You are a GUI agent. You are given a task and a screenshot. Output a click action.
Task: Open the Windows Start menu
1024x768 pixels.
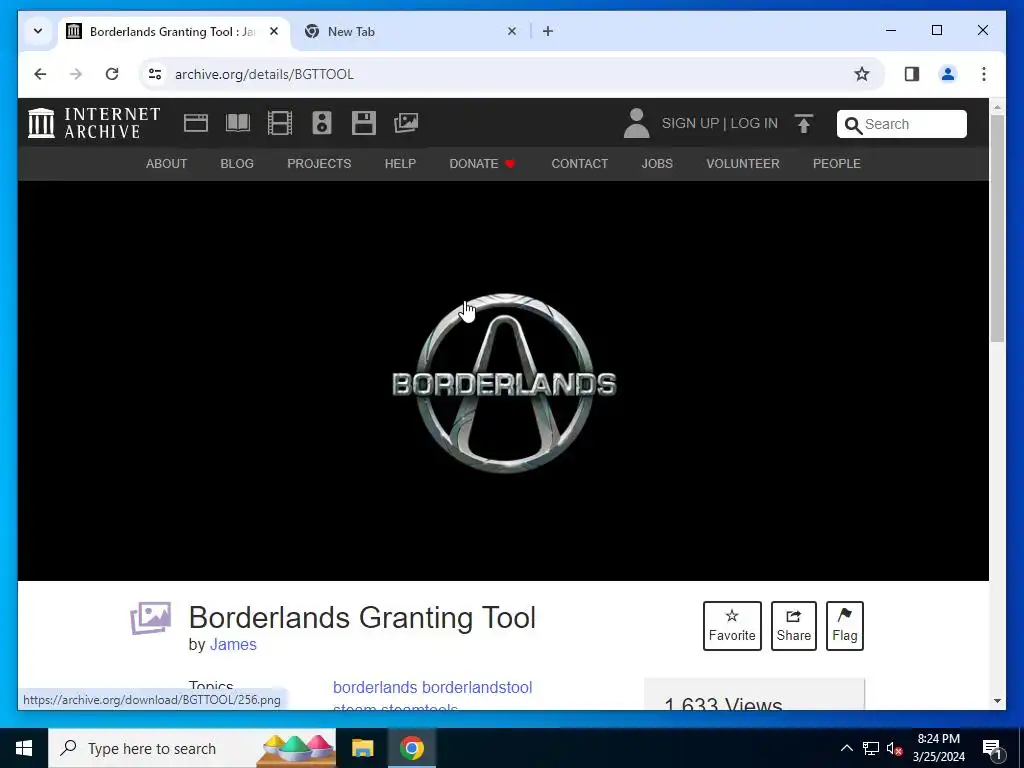(x=24, y=748)
